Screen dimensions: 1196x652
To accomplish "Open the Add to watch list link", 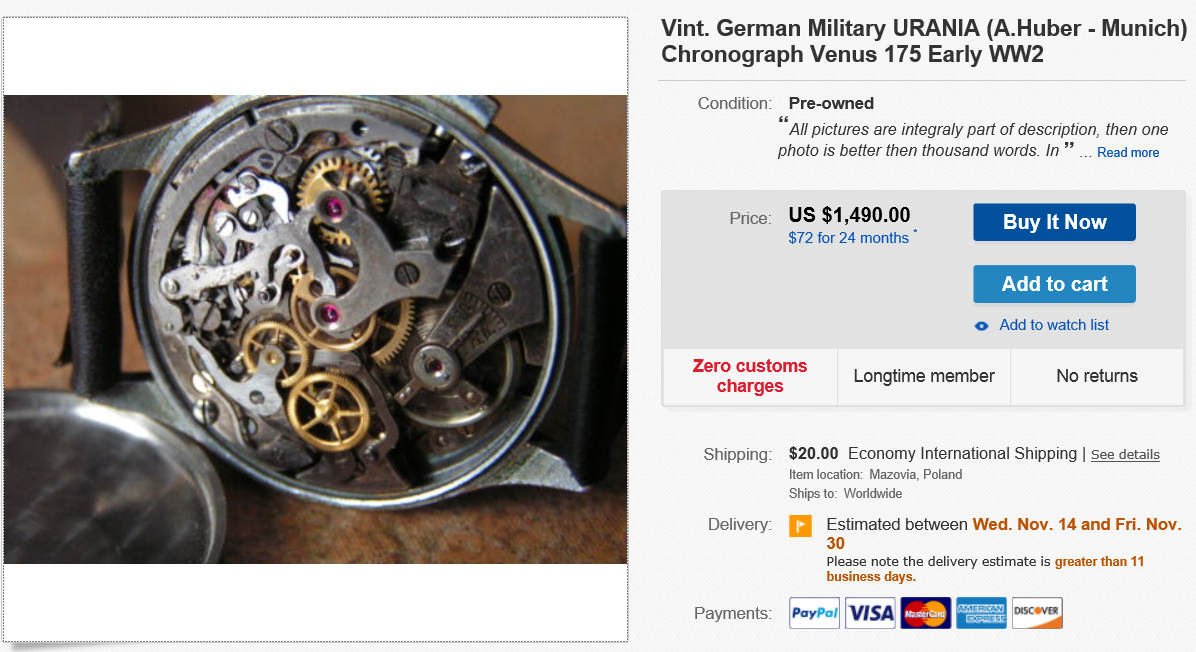I will [1053, 325].
